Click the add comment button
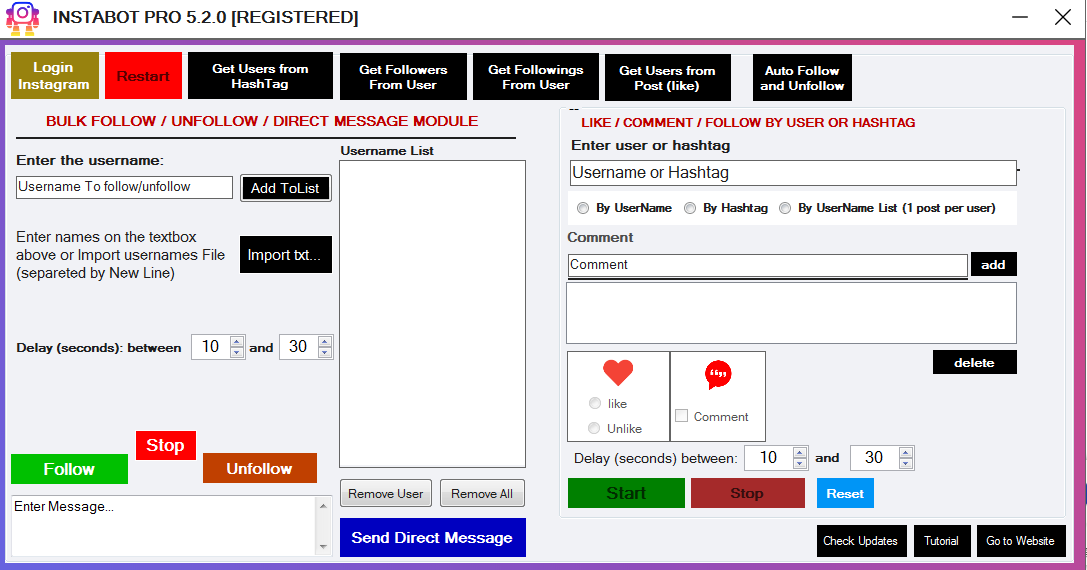This screenshot has height=570, width=1087. [x=993, y=264]
